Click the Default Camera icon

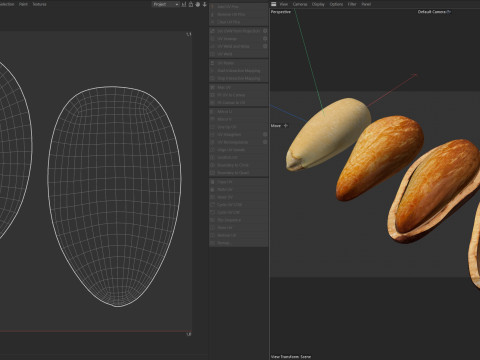click(x=449, y=12)
